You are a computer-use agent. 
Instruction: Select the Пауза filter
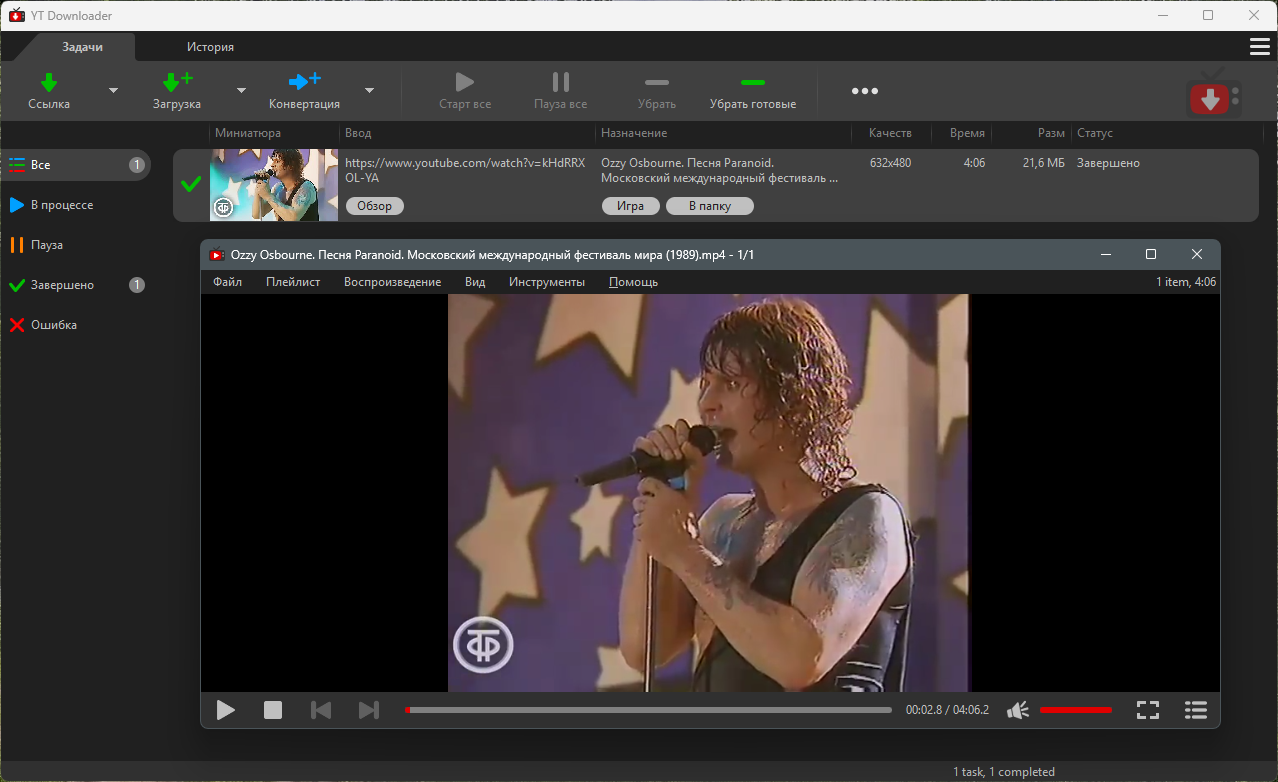click(76, 245)
